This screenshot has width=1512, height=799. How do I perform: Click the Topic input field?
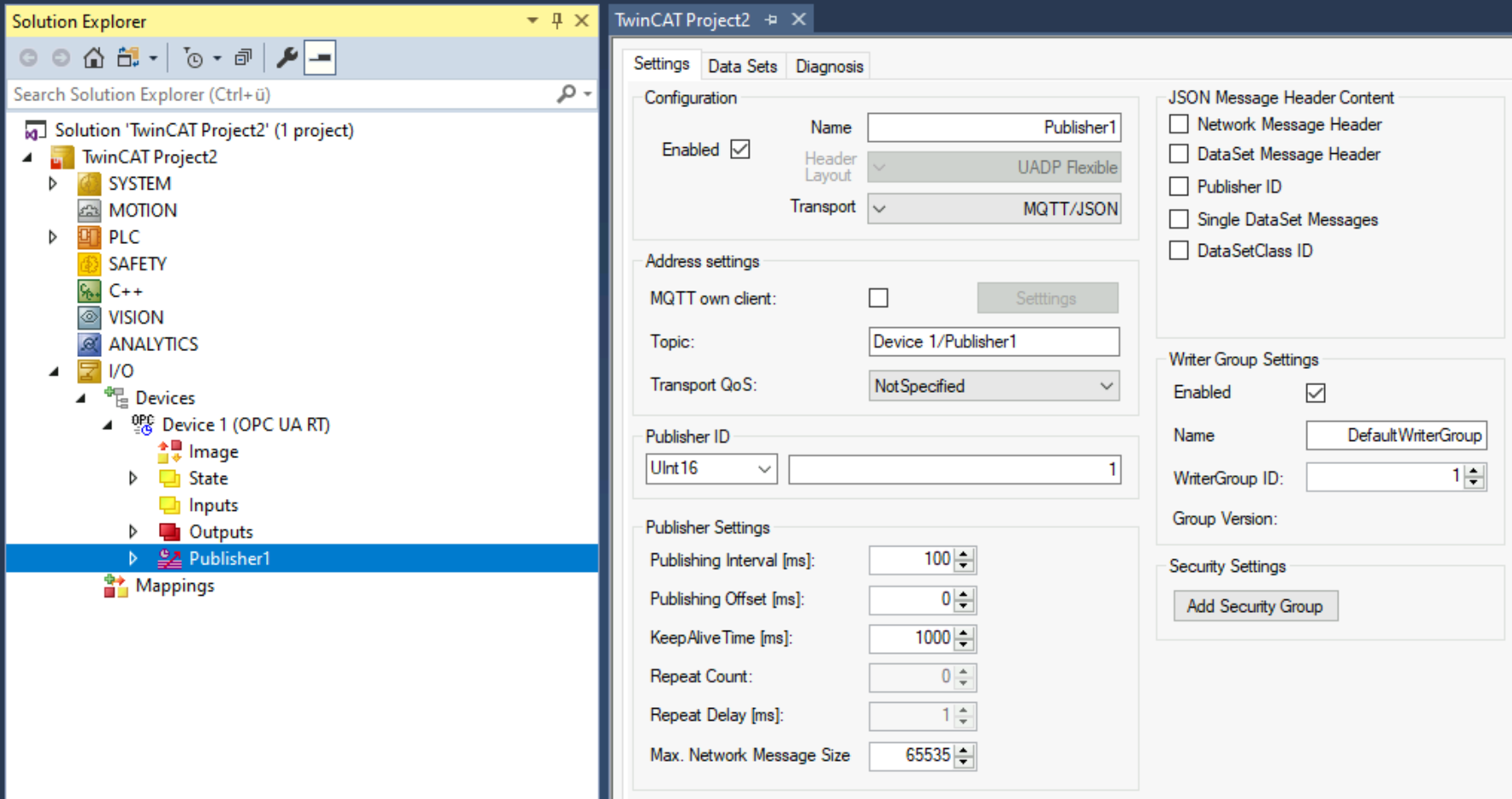994,342
